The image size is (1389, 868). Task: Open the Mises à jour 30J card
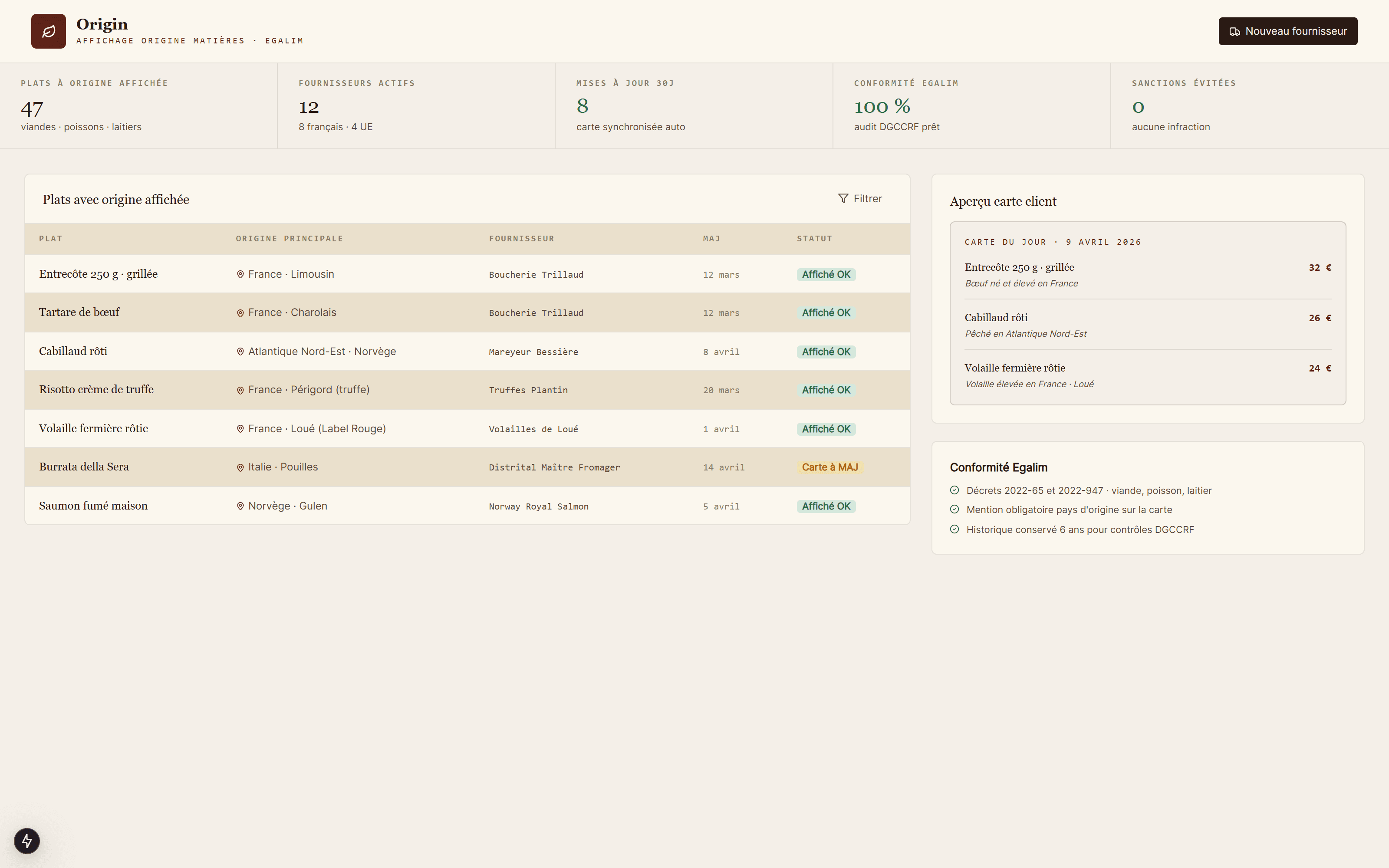tap(694, 106)
